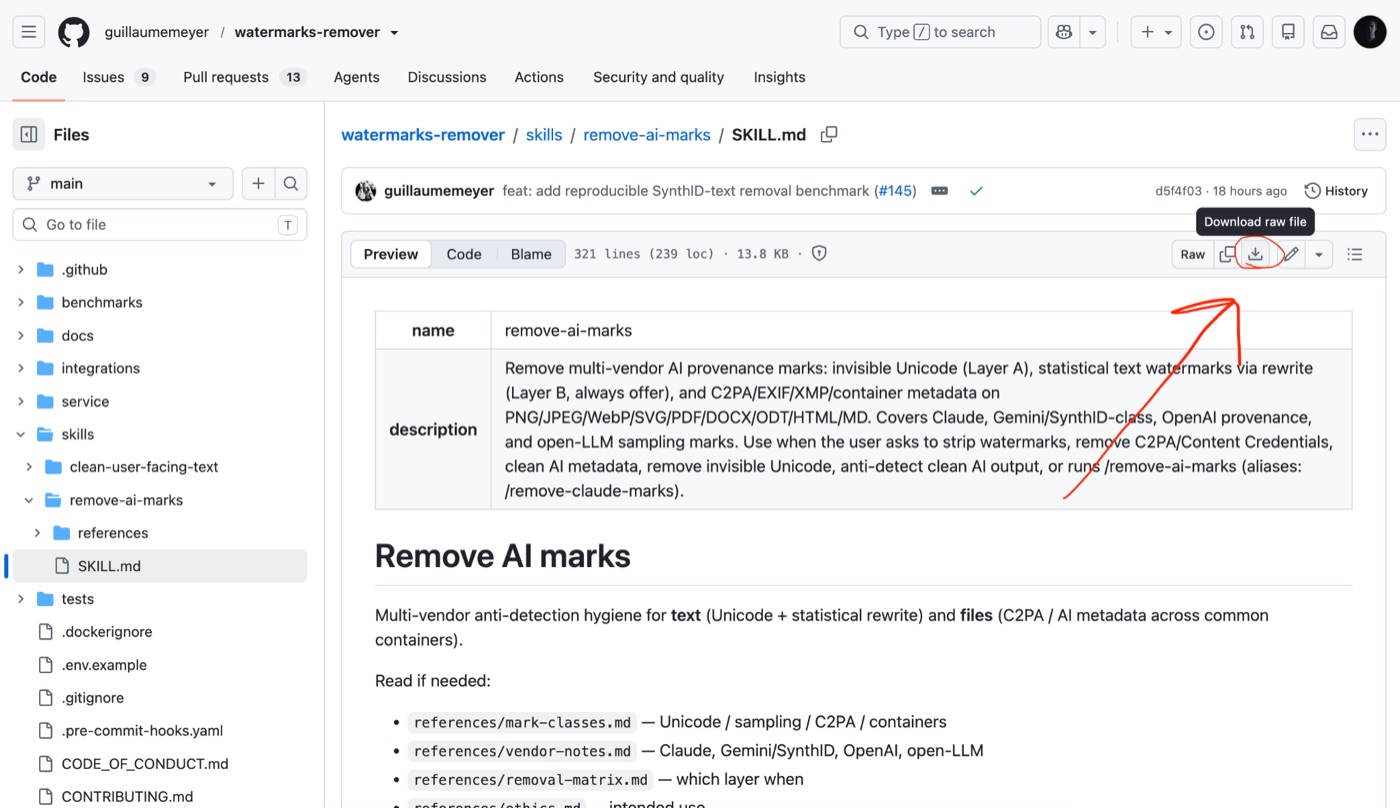Expand the references folder chevron
This screenshot has width=1400, height=808.
click(37, 533)
